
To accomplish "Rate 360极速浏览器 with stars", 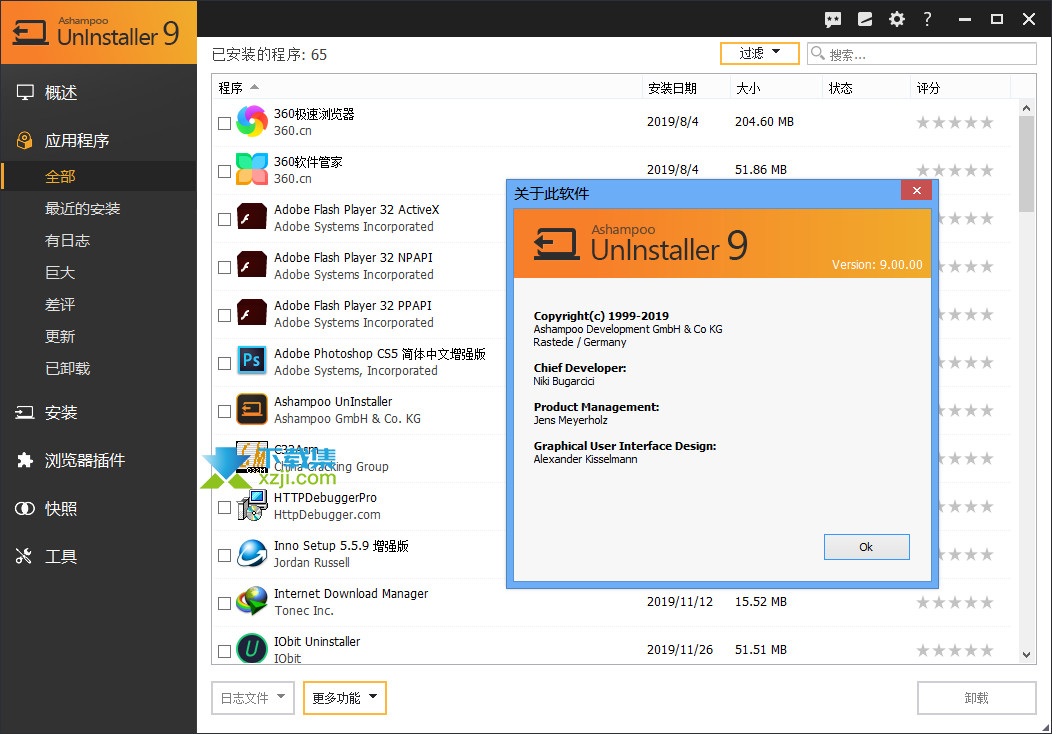I will coord(955,122).
